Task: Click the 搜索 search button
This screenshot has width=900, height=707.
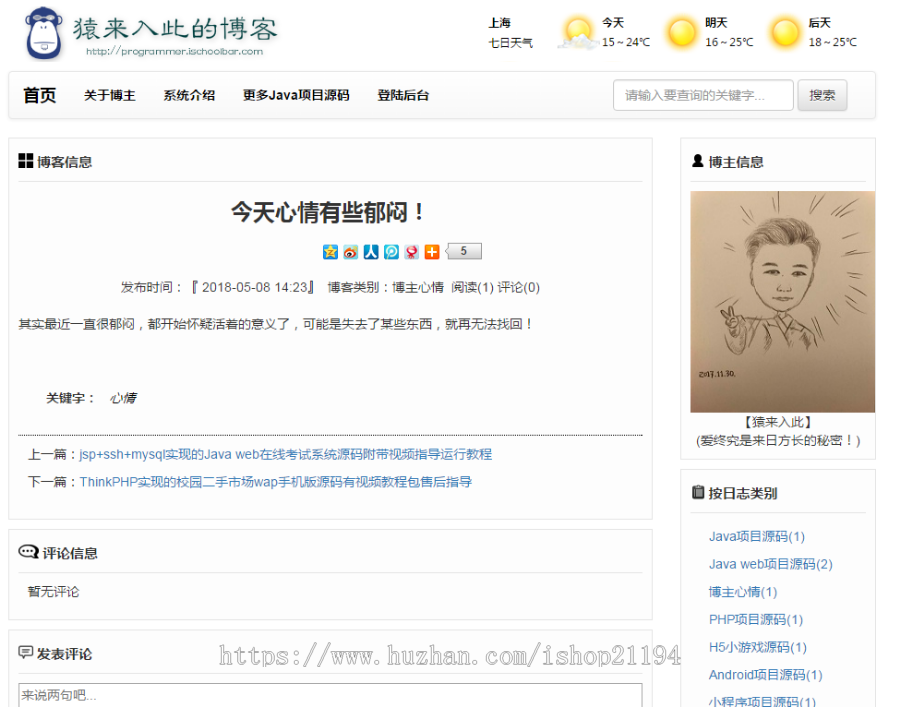Action: pyautogui.click(x=822, y=95)
